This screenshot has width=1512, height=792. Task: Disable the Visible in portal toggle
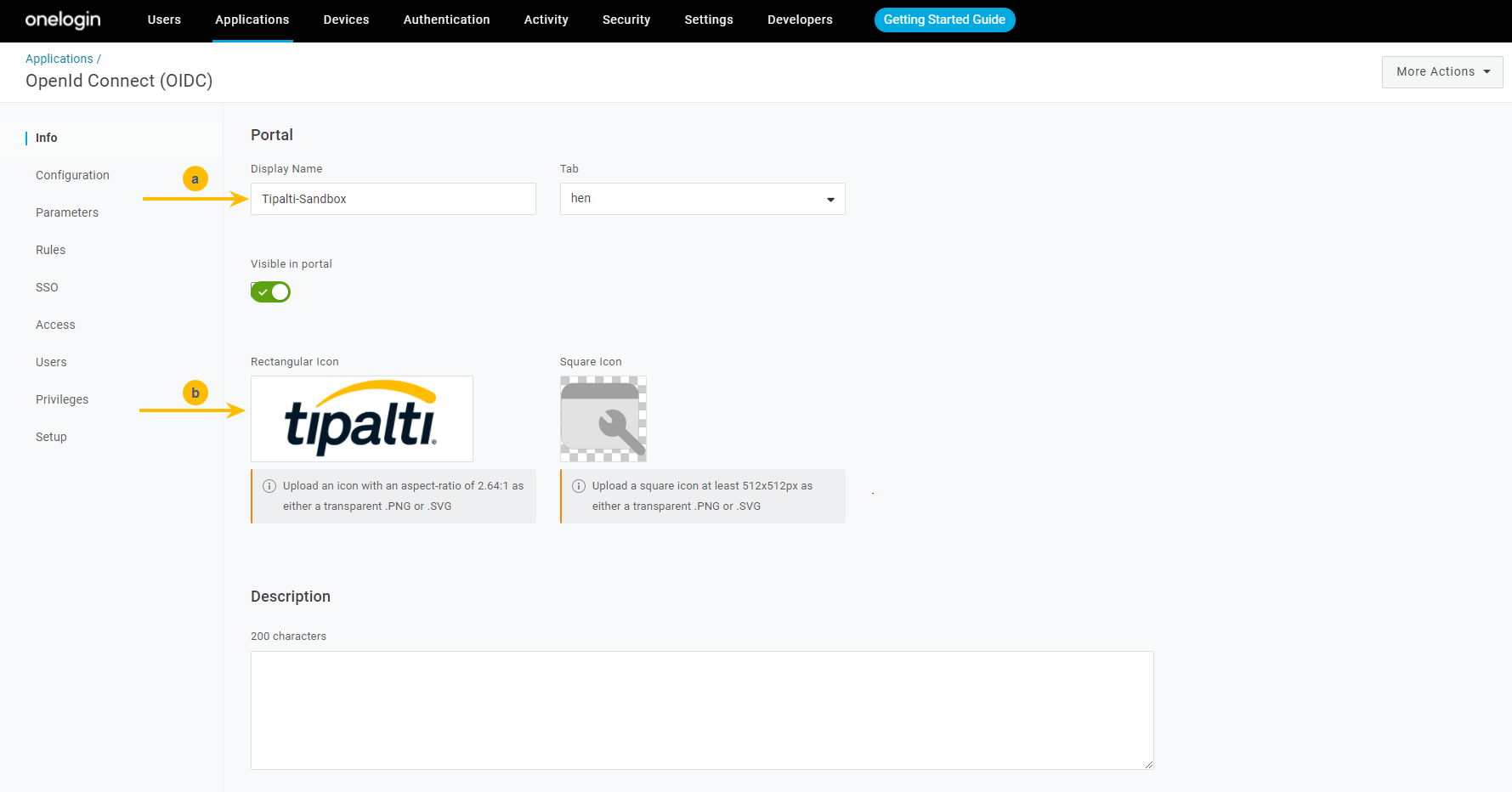coord(270,292)
